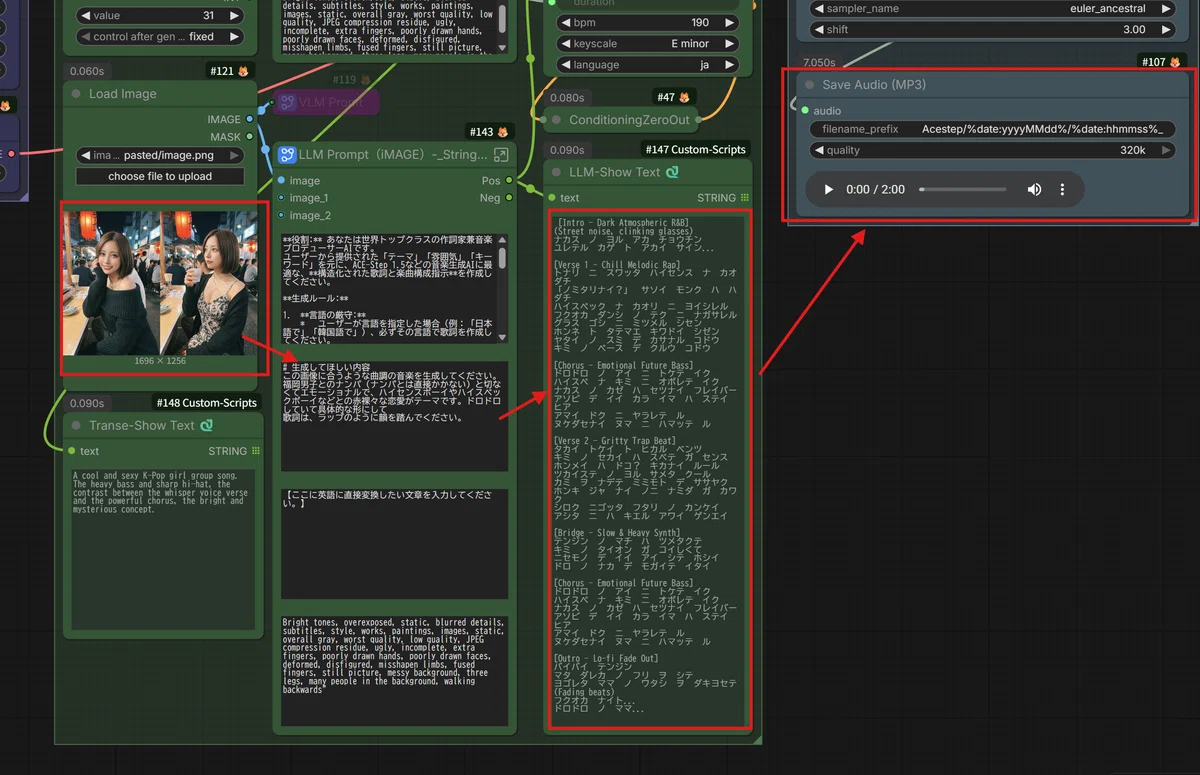
Task: Click the expand icon on LLM Prompt node
Action: (501, 155)
